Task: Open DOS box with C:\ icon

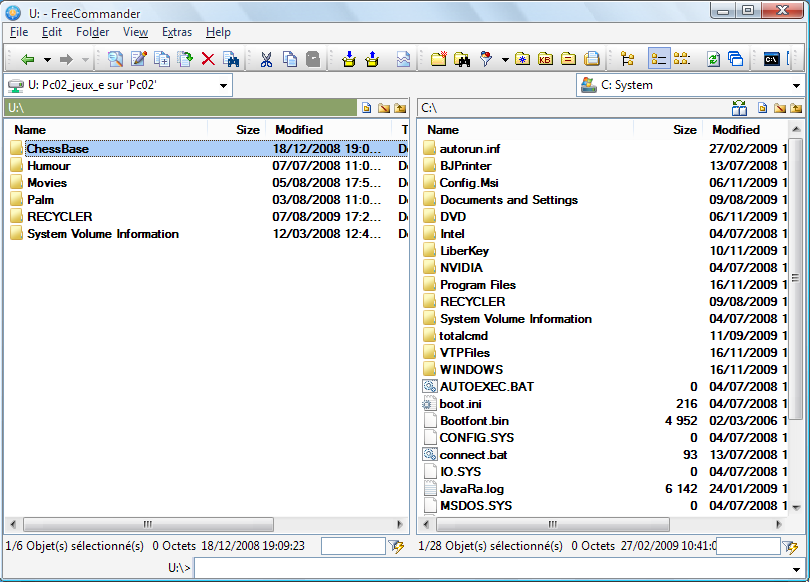Action: pyautogui.click(x=772, y=59)
